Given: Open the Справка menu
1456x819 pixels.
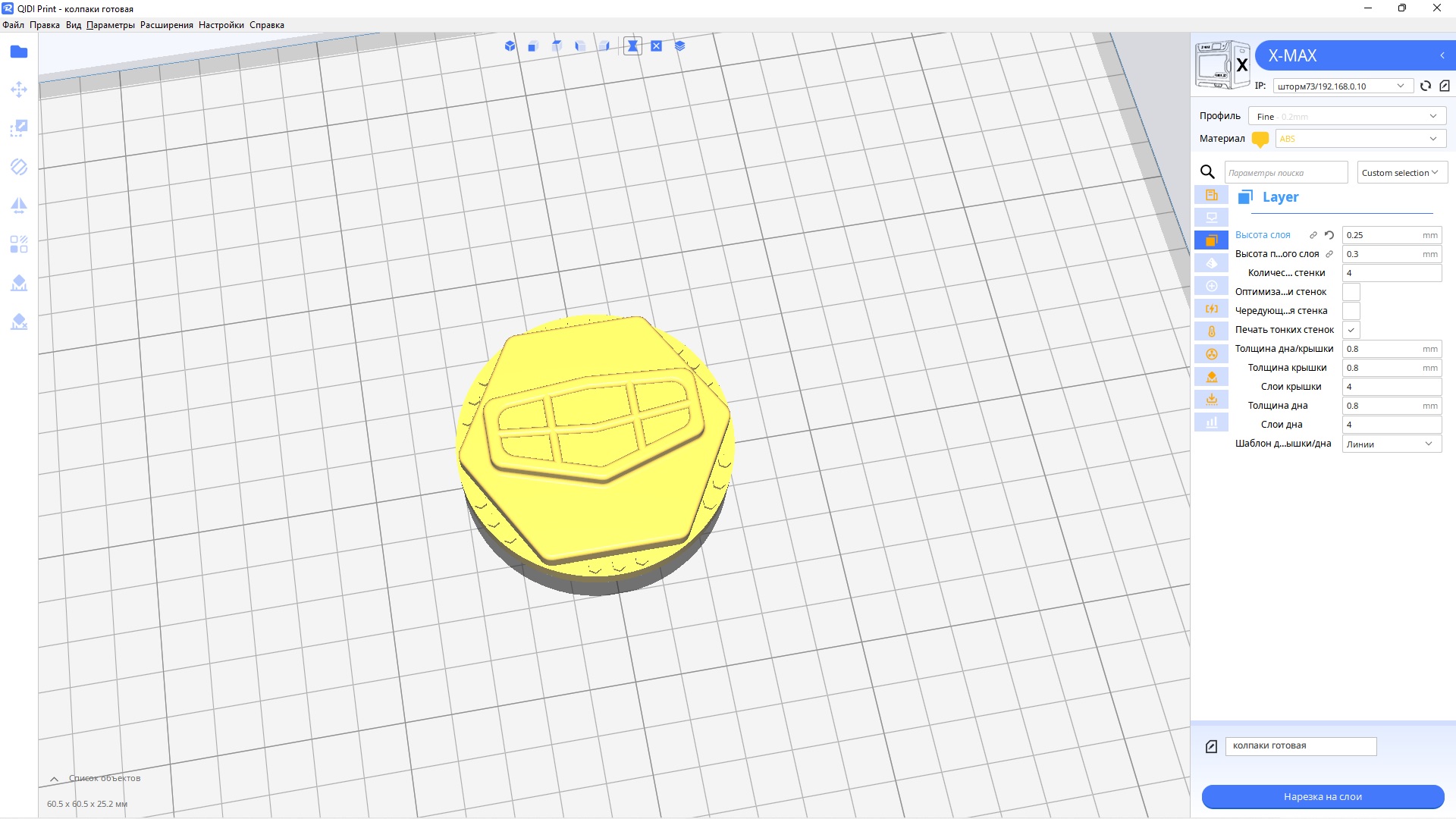Looking at the screenshot, I should (267, 25).
